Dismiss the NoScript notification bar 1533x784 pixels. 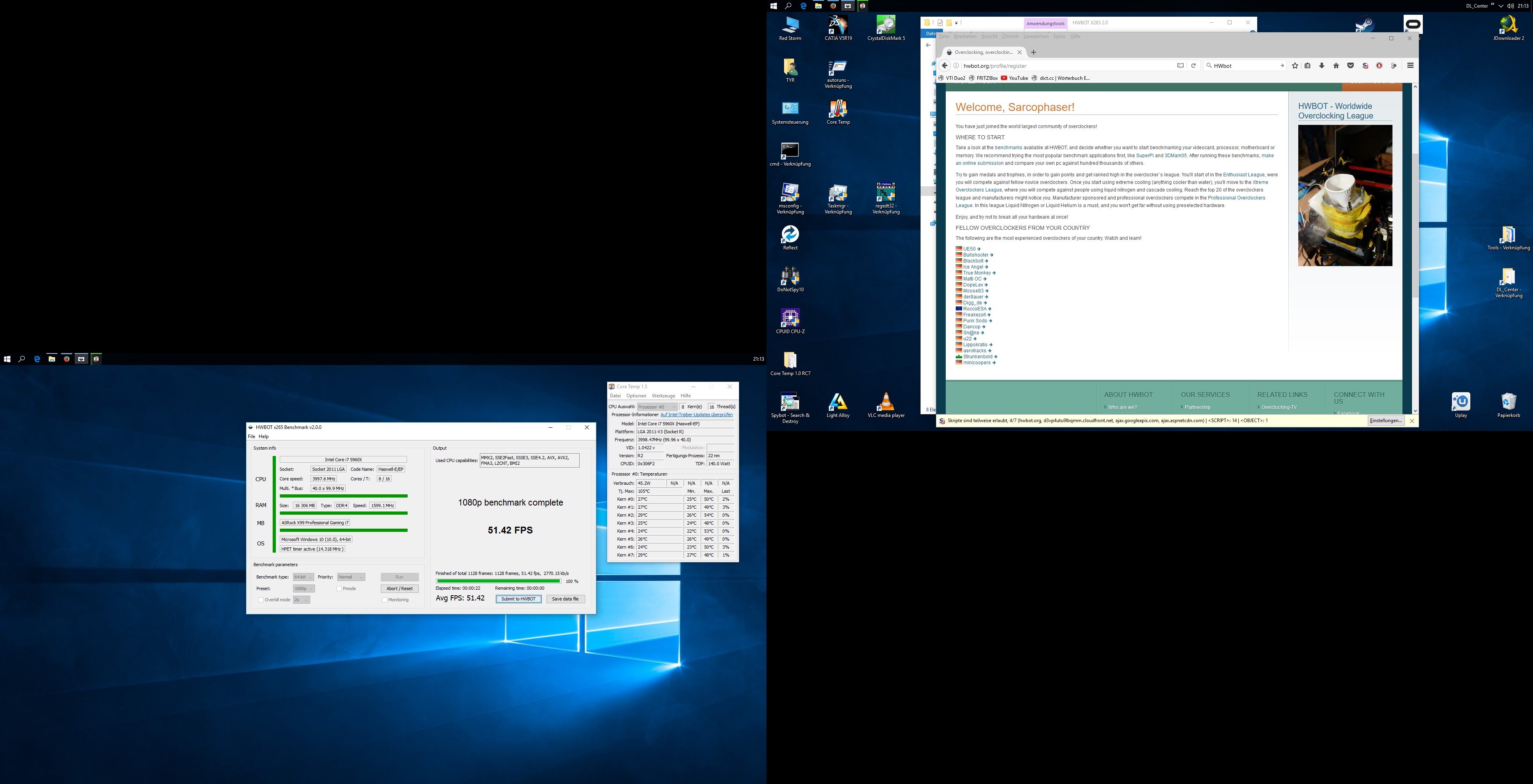(x=1412, y=421)
